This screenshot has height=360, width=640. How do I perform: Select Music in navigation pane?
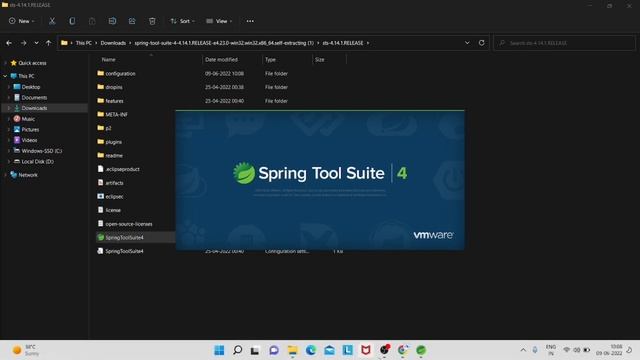click(x=28, y=119)
